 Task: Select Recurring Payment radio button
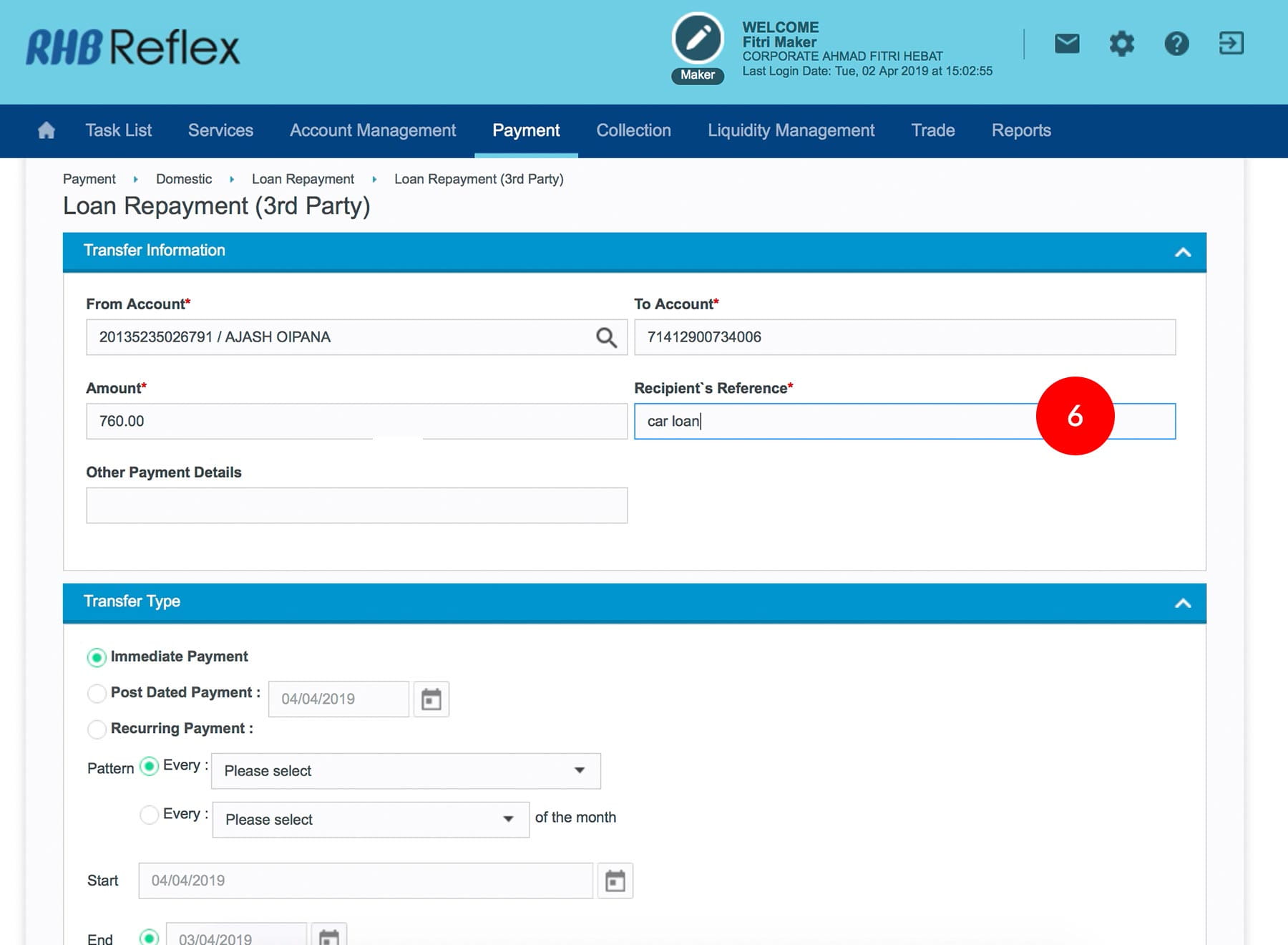[x=97, y=729]
